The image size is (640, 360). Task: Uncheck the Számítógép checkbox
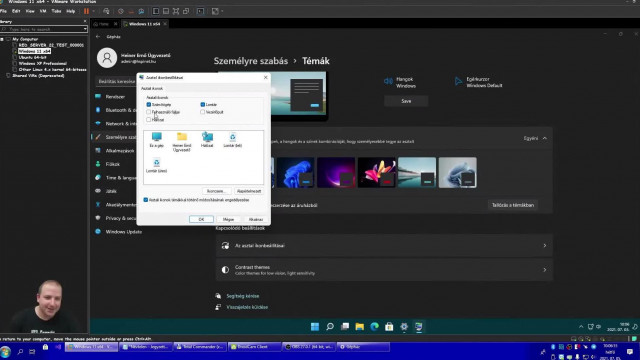tap(149, 104)
